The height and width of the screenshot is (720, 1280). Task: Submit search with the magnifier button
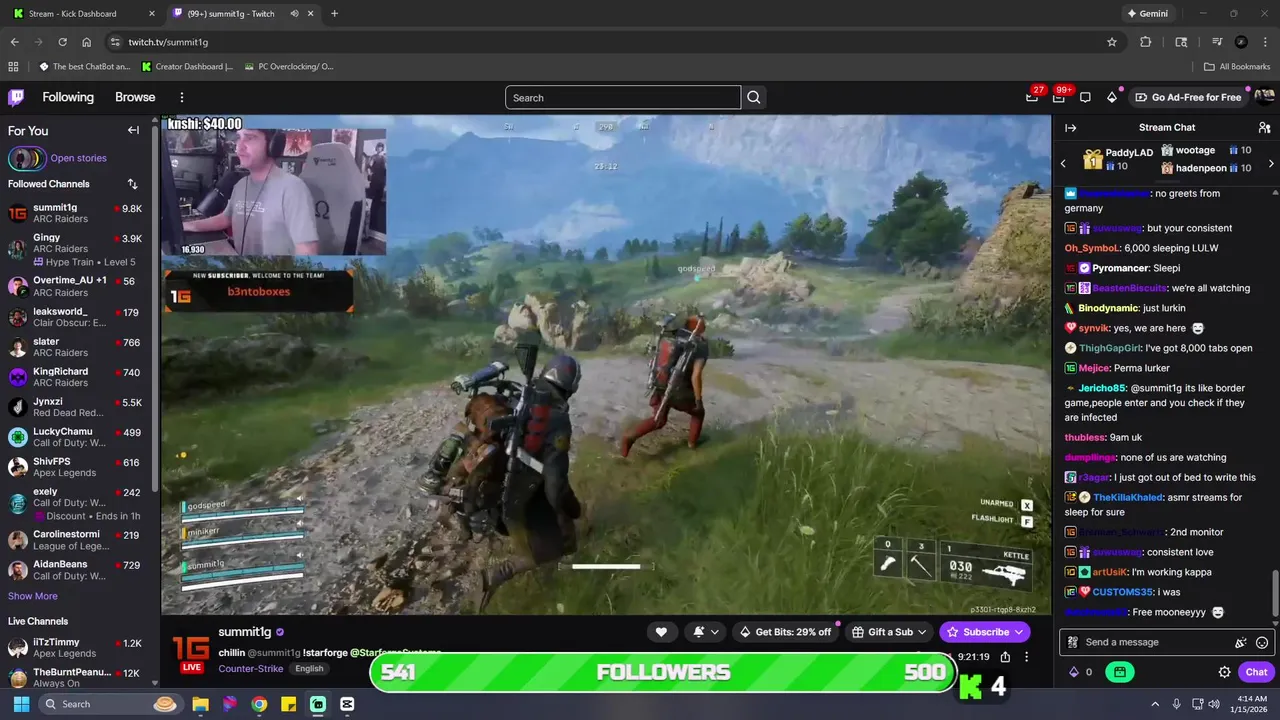click(754, 97)
